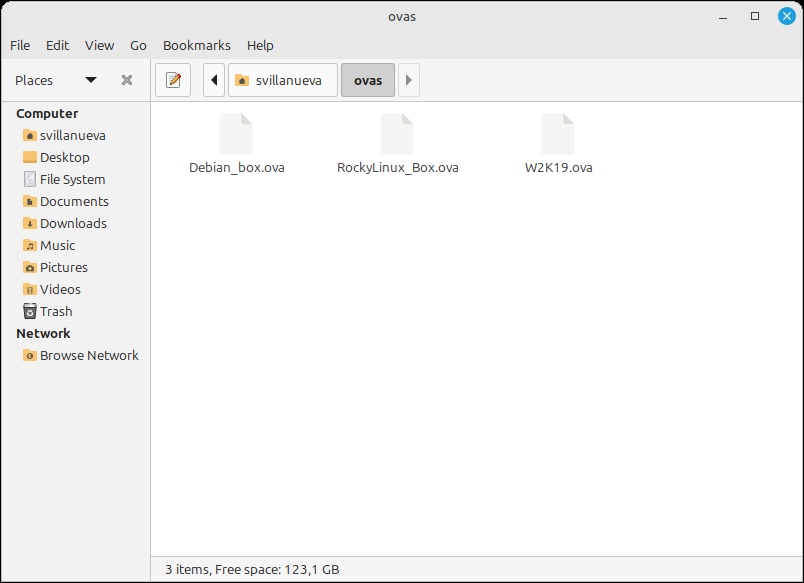Open Music folder in sidebar
Viewport: 804px width, 583px height.
[x=49, y=246]
